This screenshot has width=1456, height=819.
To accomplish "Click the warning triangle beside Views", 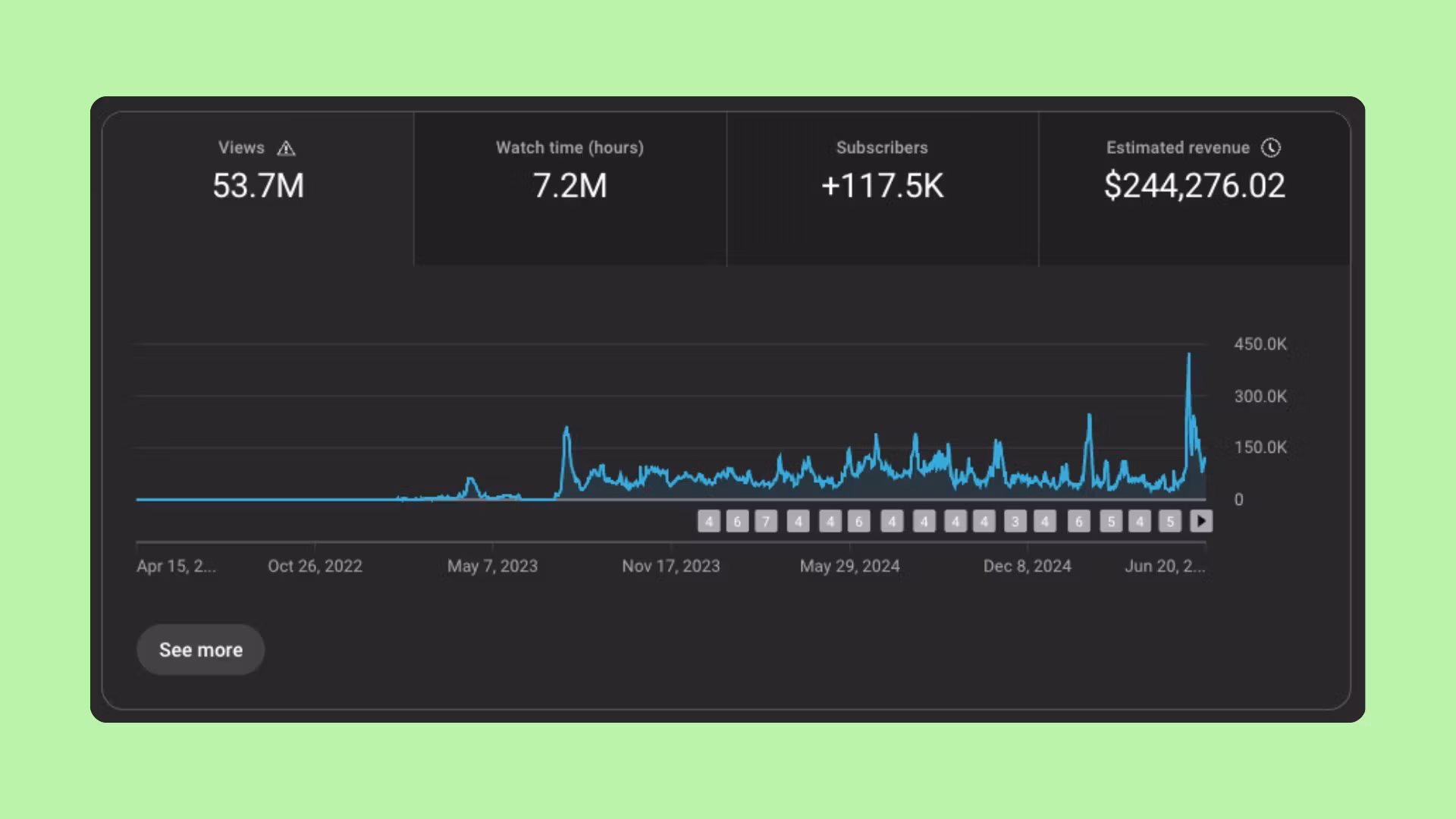I will [x=286, y=149].
